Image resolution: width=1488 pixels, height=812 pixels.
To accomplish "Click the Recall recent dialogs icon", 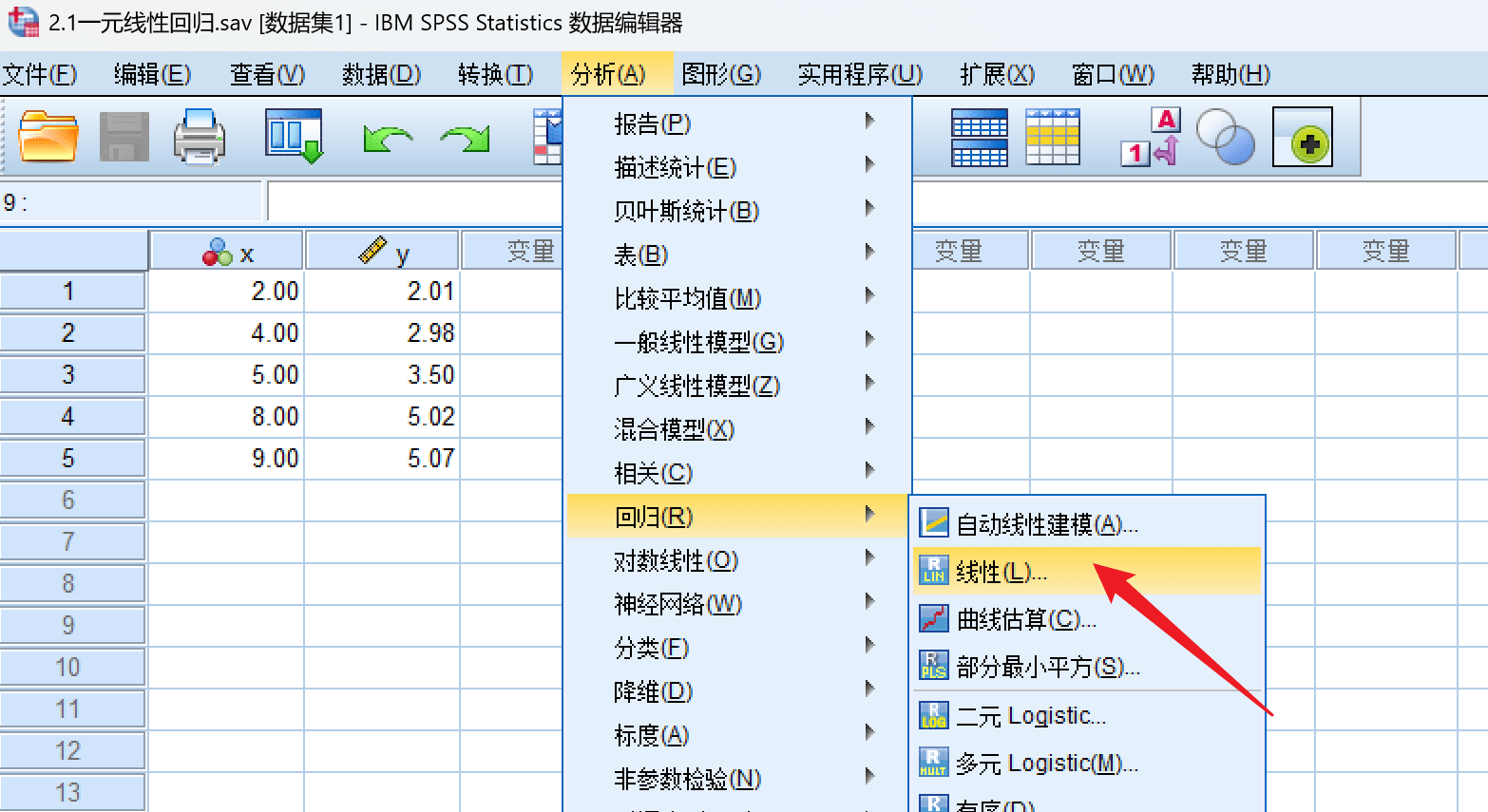I will (x=294, y=137).
